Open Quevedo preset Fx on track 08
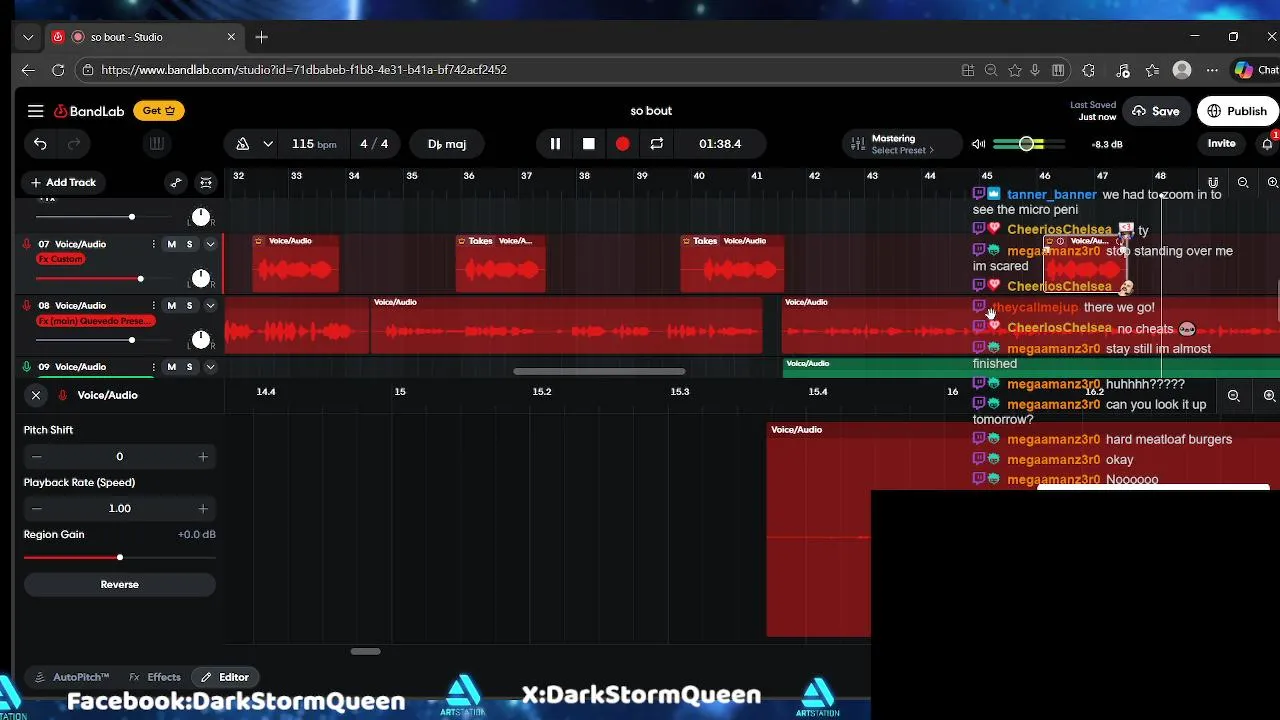 [x=96, y=321]
